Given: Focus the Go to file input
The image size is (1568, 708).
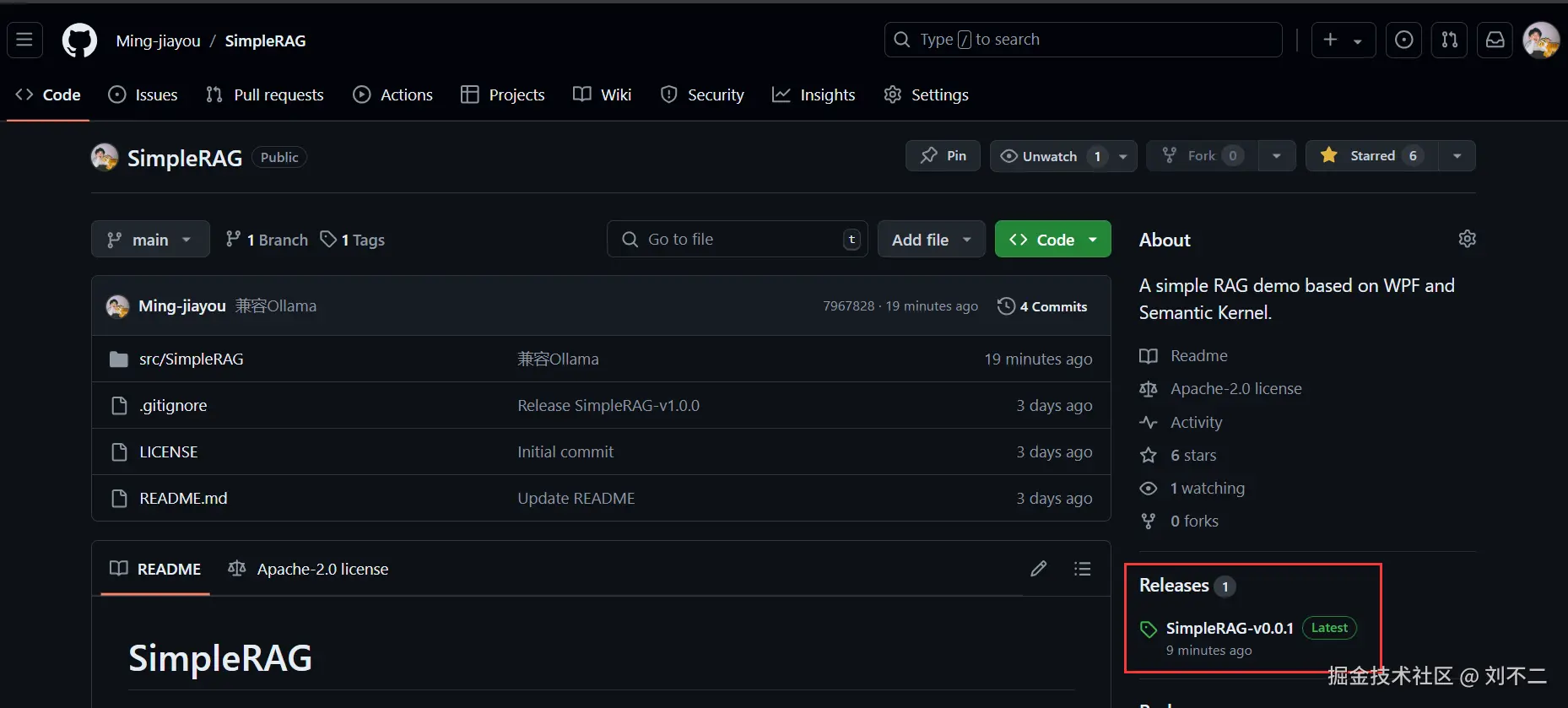Looking at the screenshot, I should pos(737,239).
